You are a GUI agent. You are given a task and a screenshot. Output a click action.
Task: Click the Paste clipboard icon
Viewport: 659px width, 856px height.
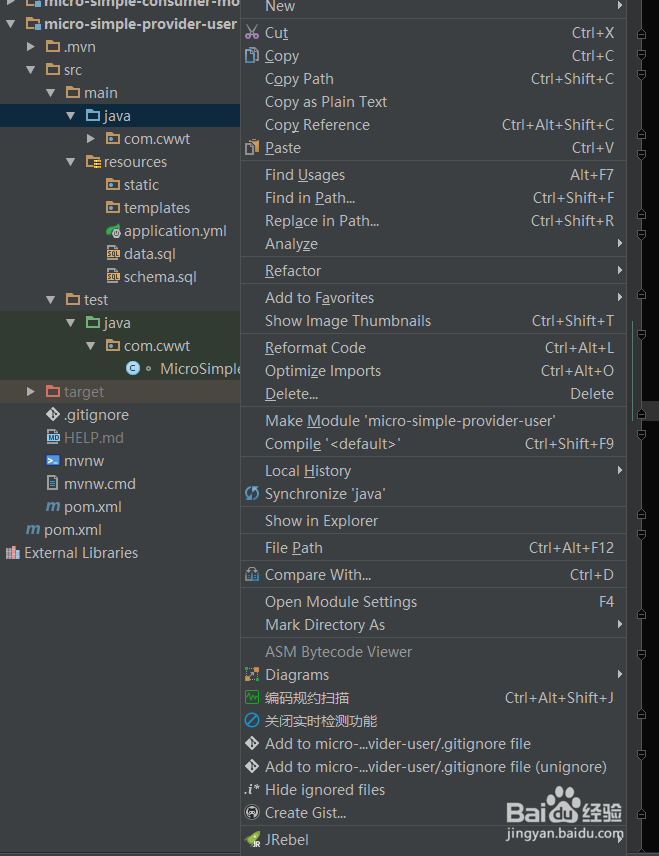point(252,148)
